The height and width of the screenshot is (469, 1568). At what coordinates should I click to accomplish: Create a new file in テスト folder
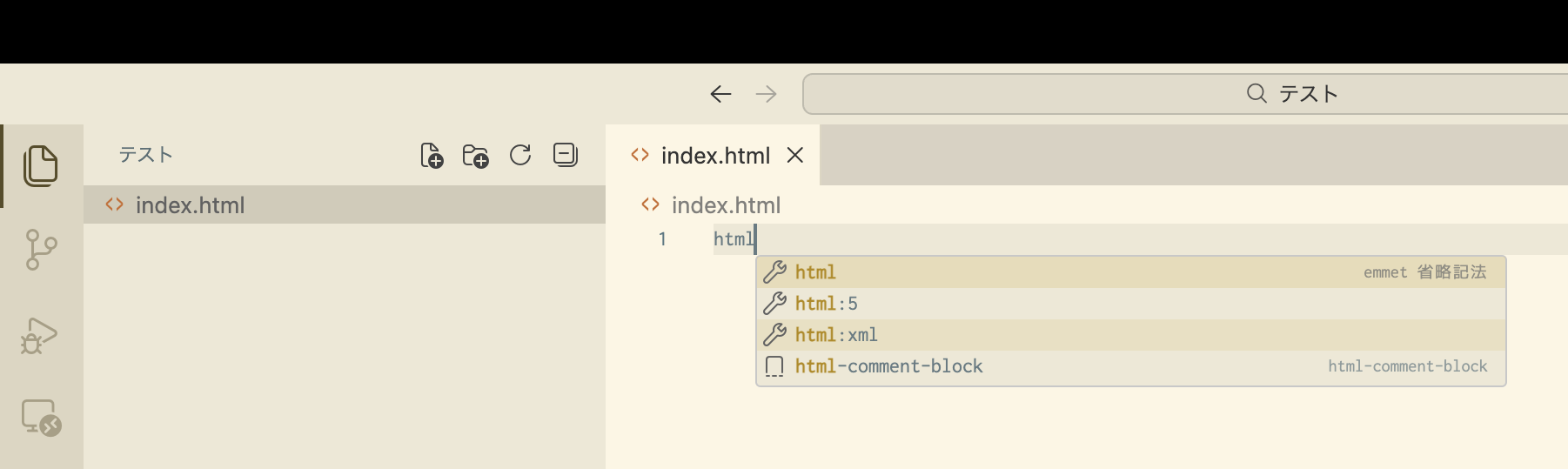(432, 156)
